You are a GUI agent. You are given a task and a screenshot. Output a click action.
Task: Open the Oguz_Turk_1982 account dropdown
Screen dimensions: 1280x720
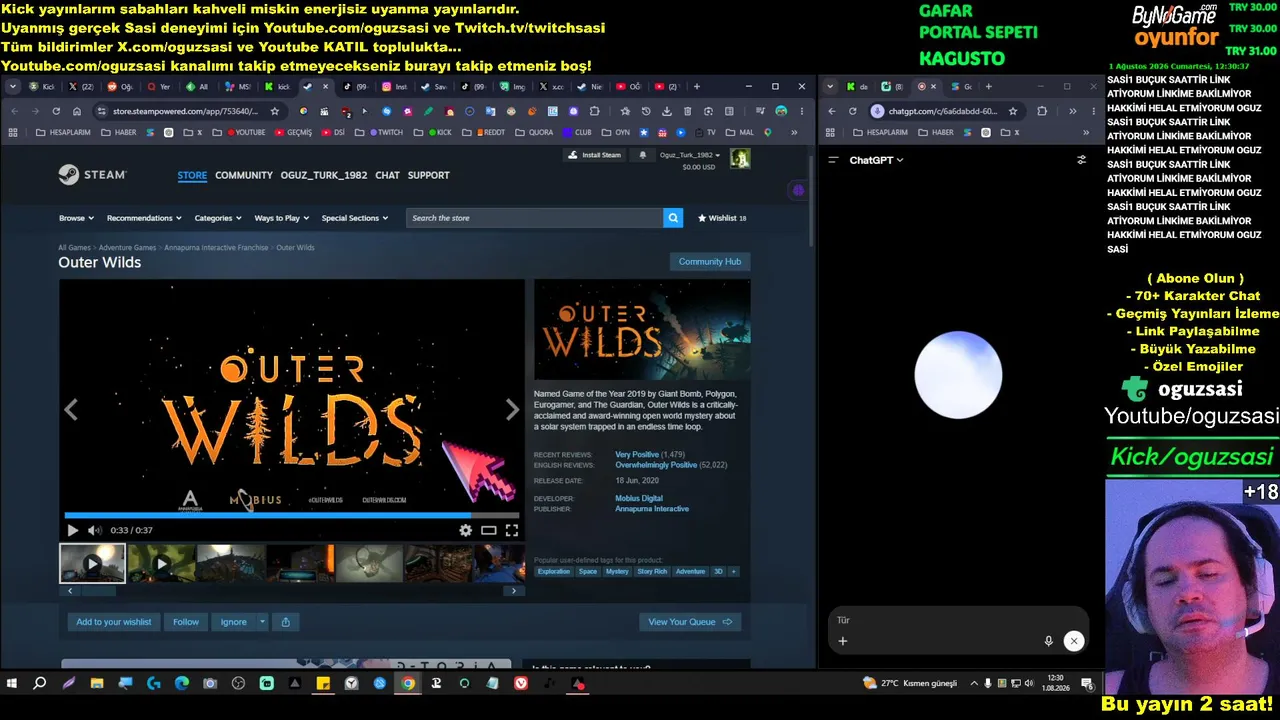690,155
